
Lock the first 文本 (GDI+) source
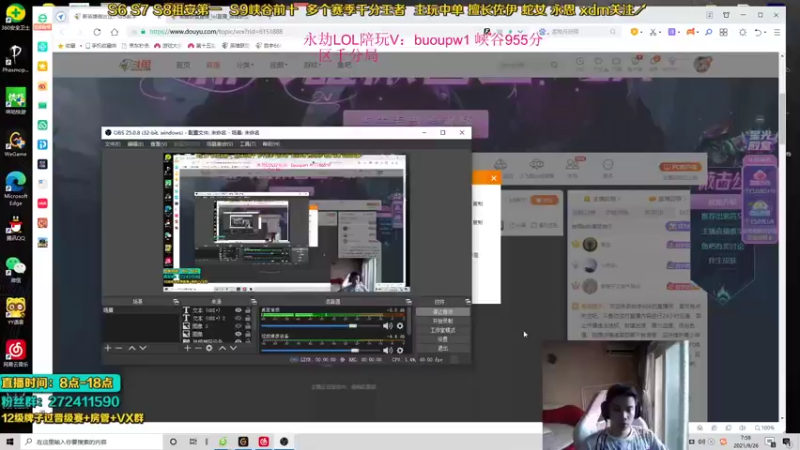click(x=248, y=310)
